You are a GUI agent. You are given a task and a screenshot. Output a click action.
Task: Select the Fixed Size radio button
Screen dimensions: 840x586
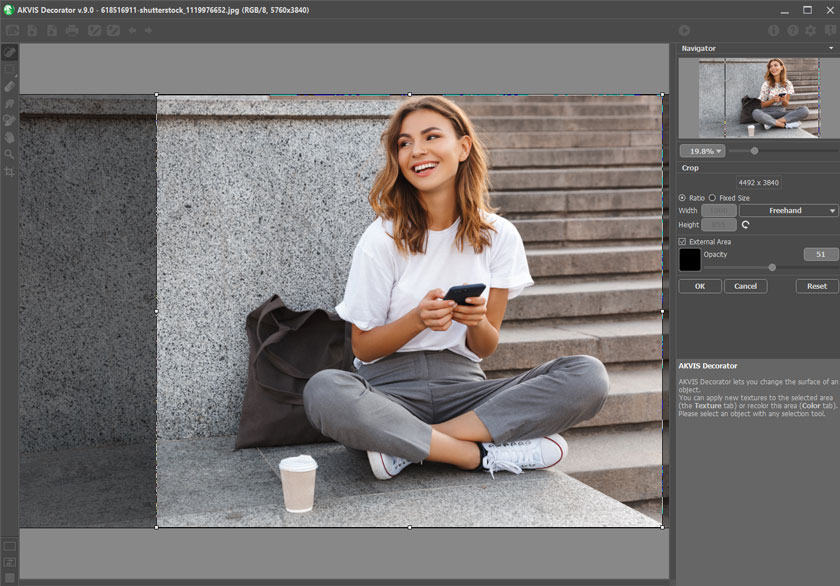(712, 198)
